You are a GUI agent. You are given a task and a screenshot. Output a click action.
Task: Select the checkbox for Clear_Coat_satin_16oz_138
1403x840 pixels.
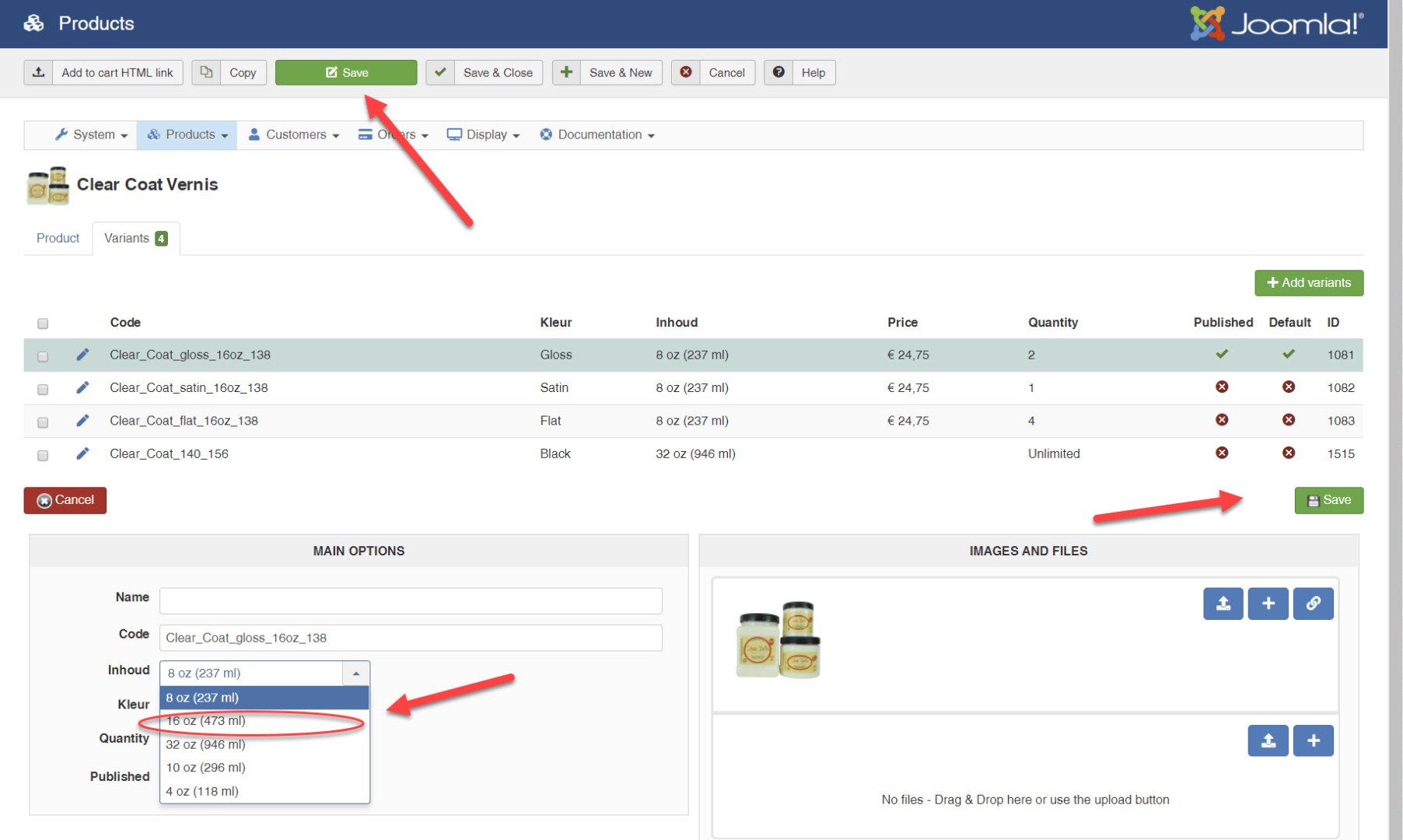tap(43, 389)
